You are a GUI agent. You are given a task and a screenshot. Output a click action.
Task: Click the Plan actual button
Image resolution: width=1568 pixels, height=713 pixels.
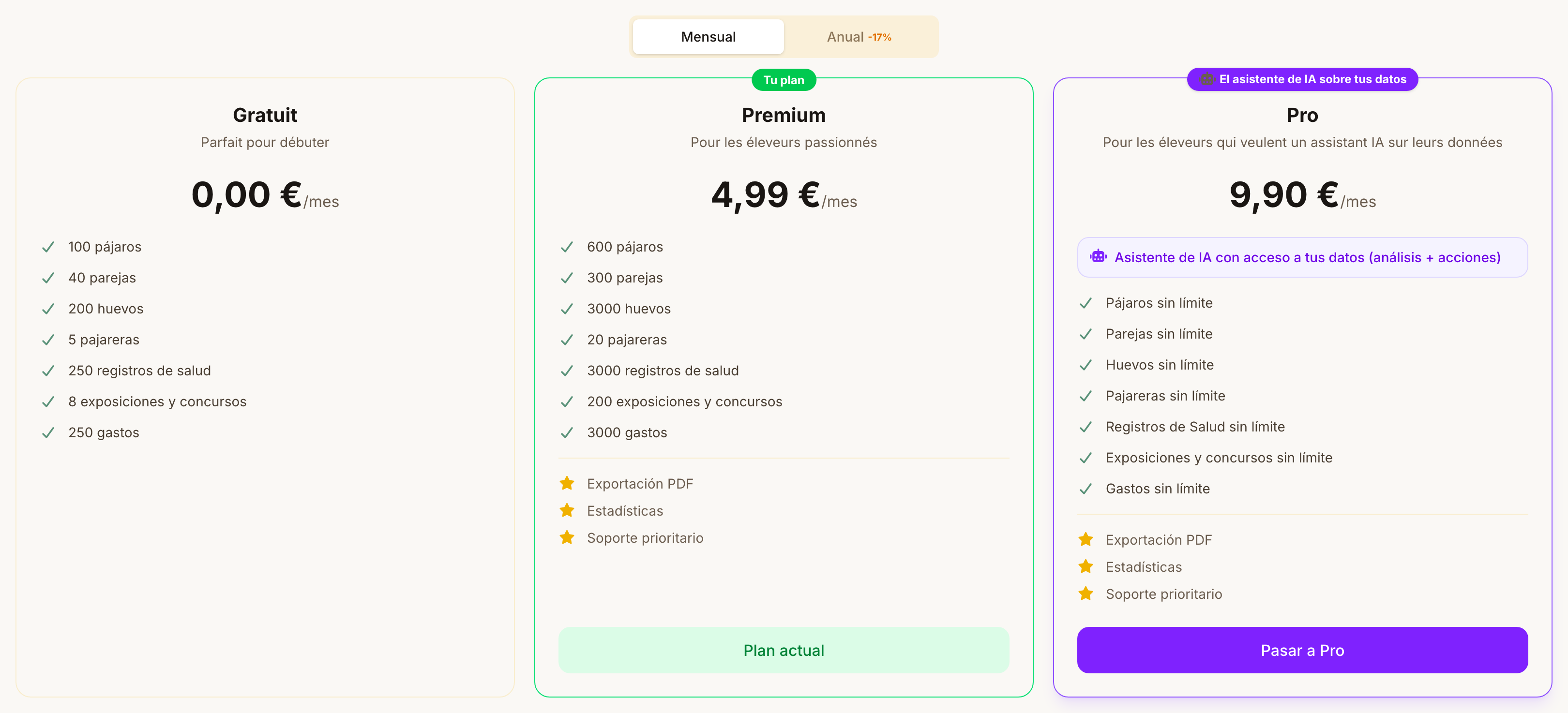pyautogui.click(x=784, y=650)
